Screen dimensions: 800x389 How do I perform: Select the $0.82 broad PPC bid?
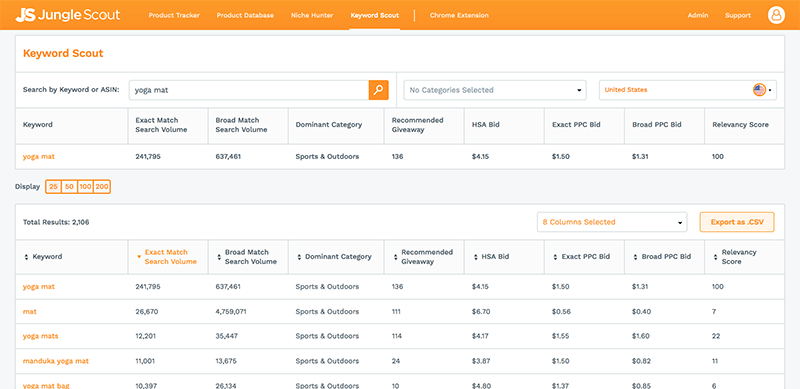641,361
